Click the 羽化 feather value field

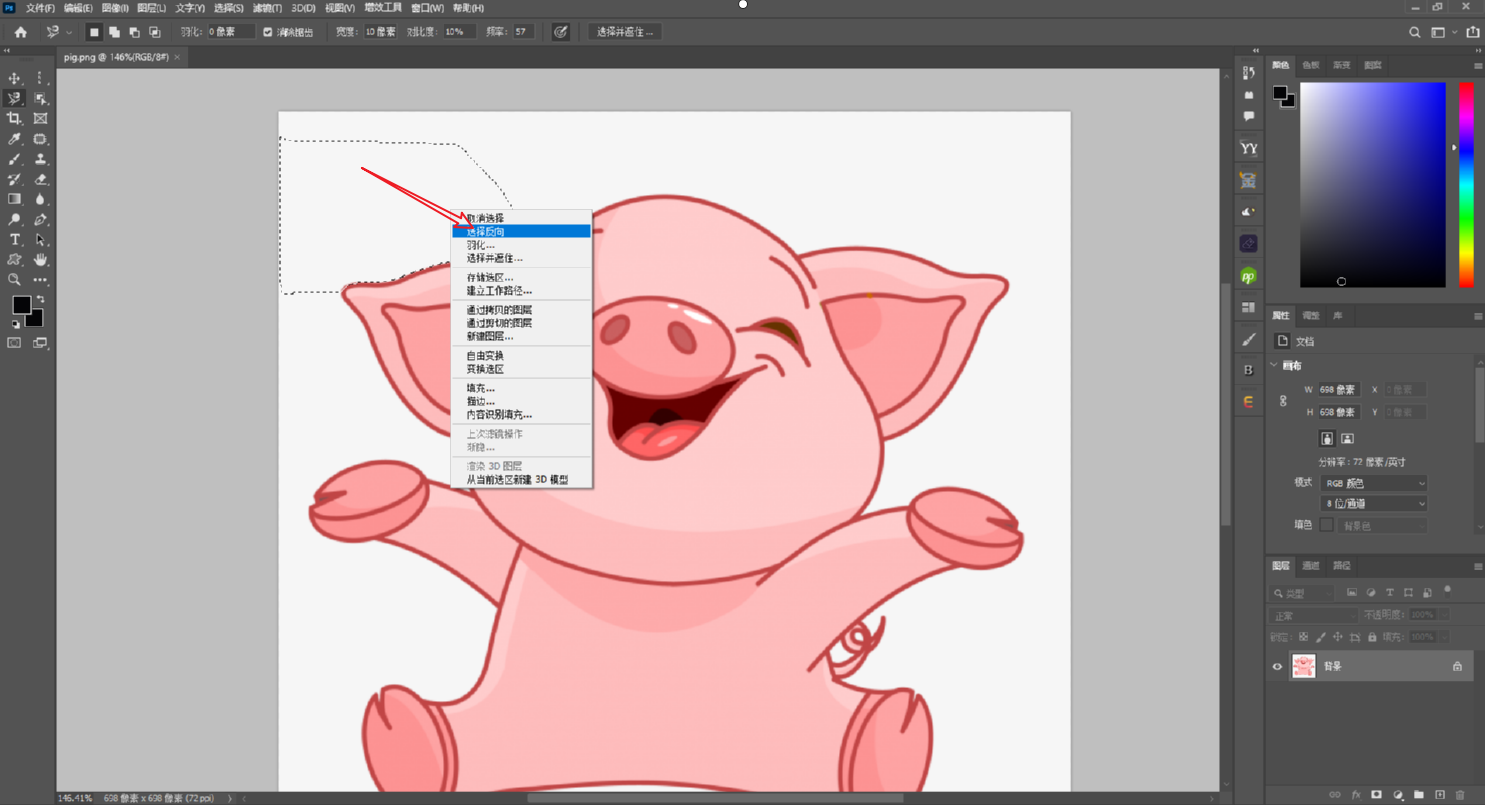[230, 32]
